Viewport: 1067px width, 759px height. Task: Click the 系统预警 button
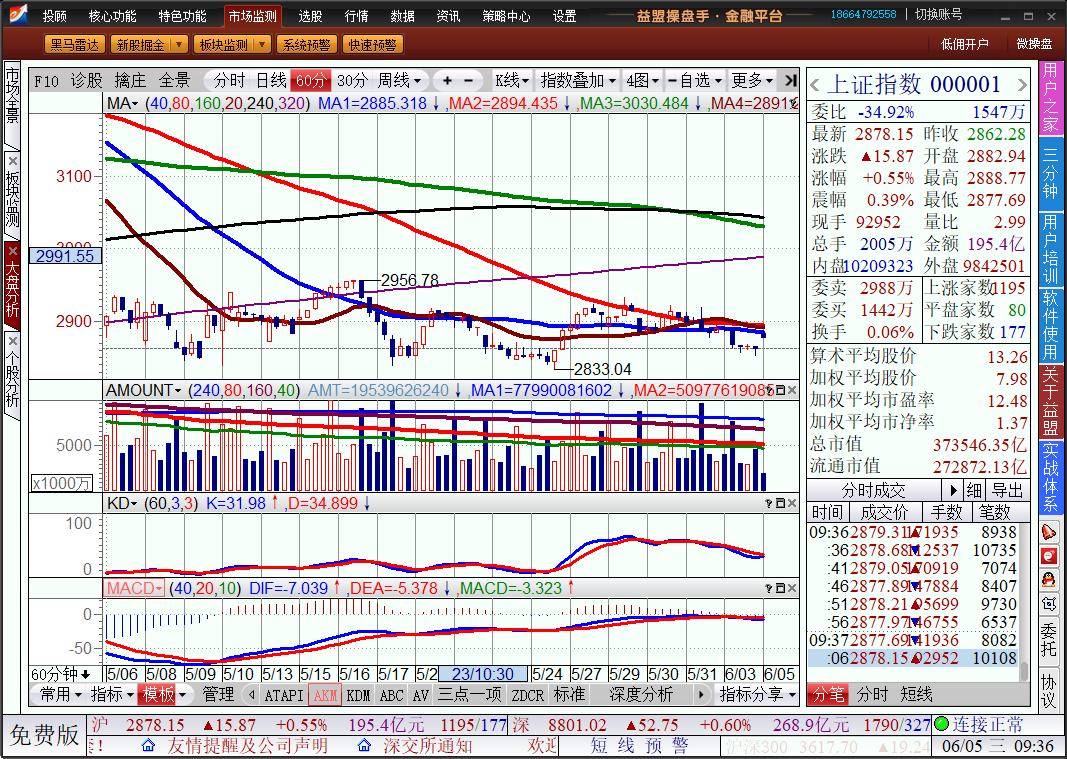tap(306, 45)
